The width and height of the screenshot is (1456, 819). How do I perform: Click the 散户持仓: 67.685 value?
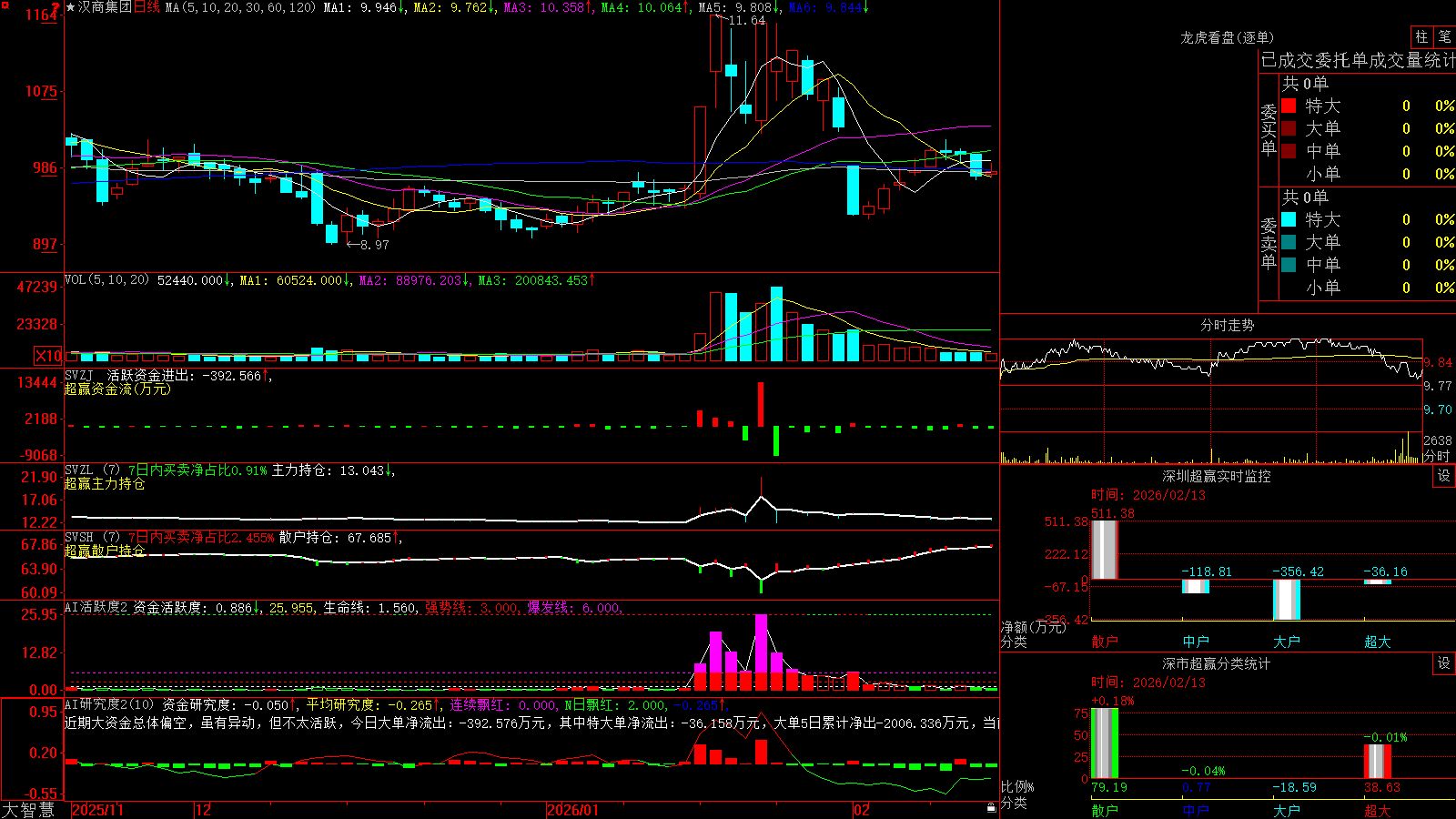(340, 538)
